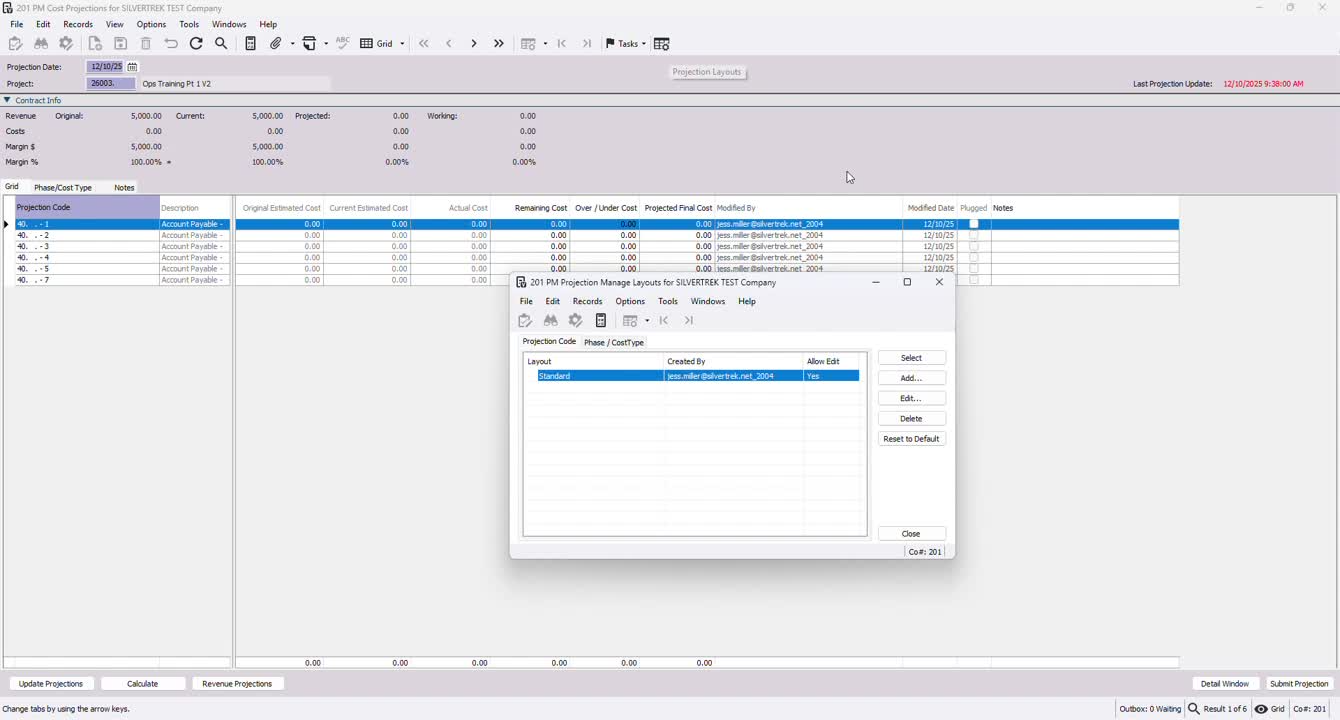Go to next record arrow in main toolbar
This screenshot has width=1340, height=720.
click(x=474, y=44)
